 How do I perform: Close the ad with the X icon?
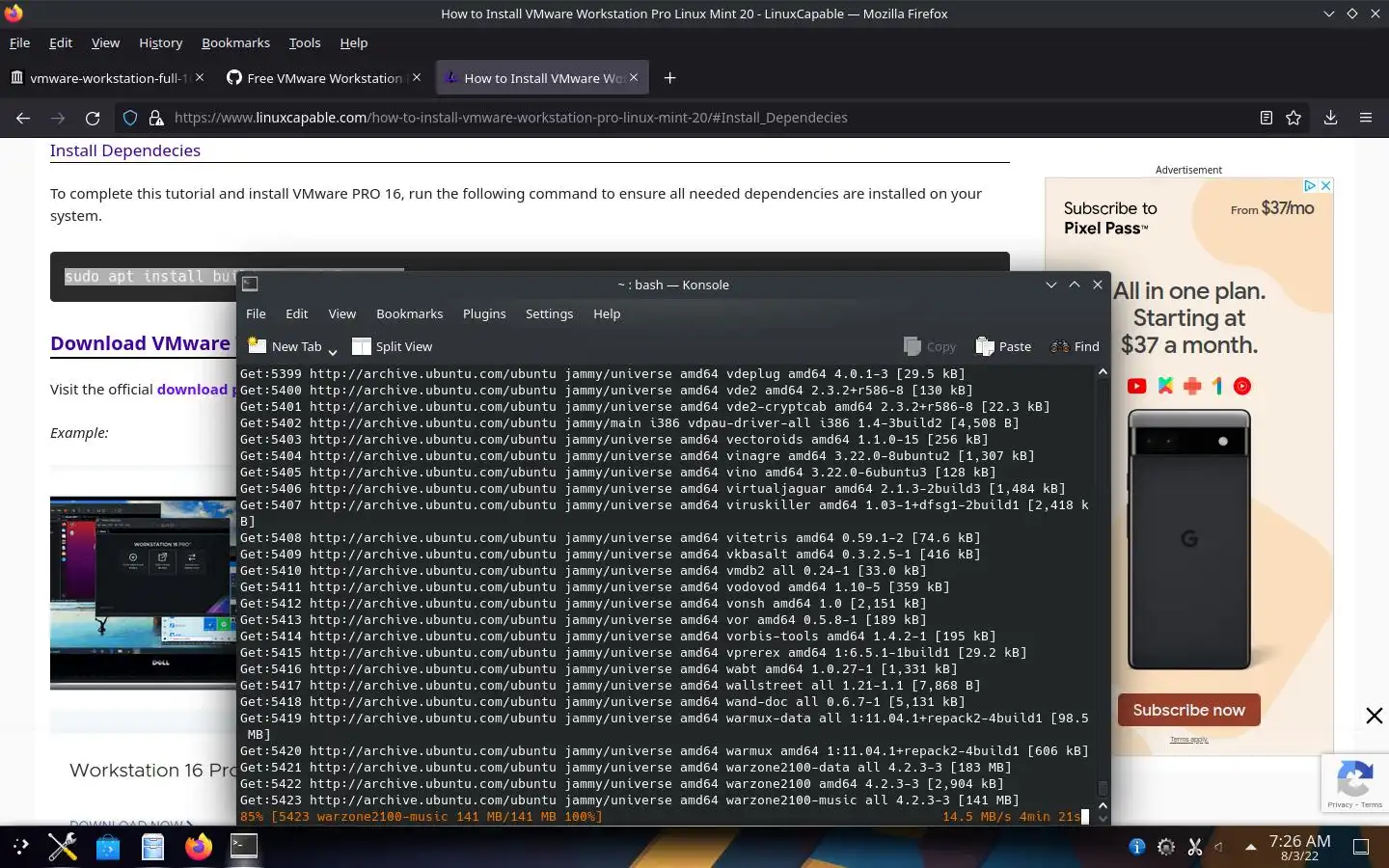pos(1326,185)
